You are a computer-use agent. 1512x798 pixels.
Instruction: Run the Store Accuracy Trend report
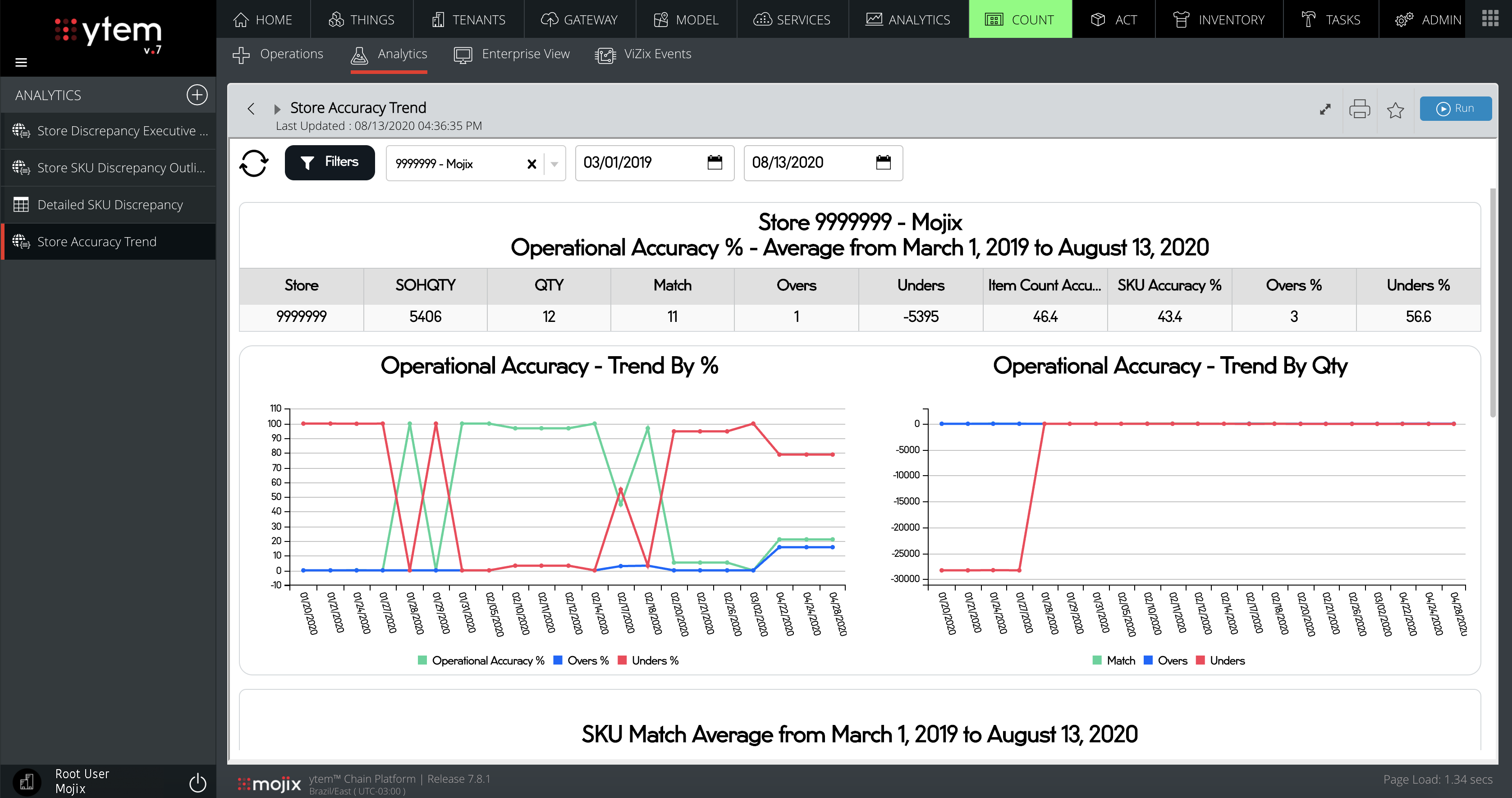coord(1456,108)
